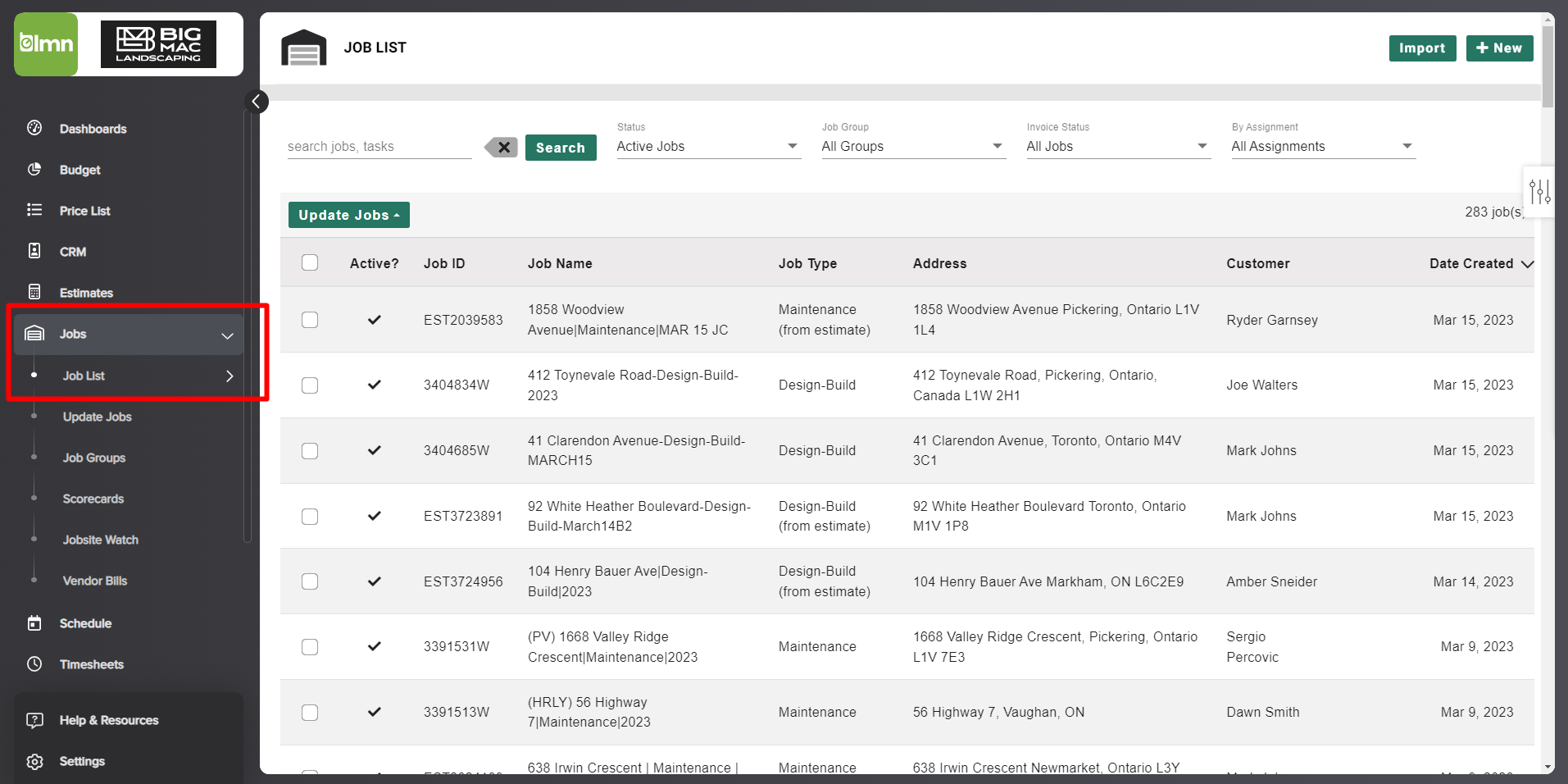
Task: Sort by Date Created arrow
Action: [x=1527, y=264]
